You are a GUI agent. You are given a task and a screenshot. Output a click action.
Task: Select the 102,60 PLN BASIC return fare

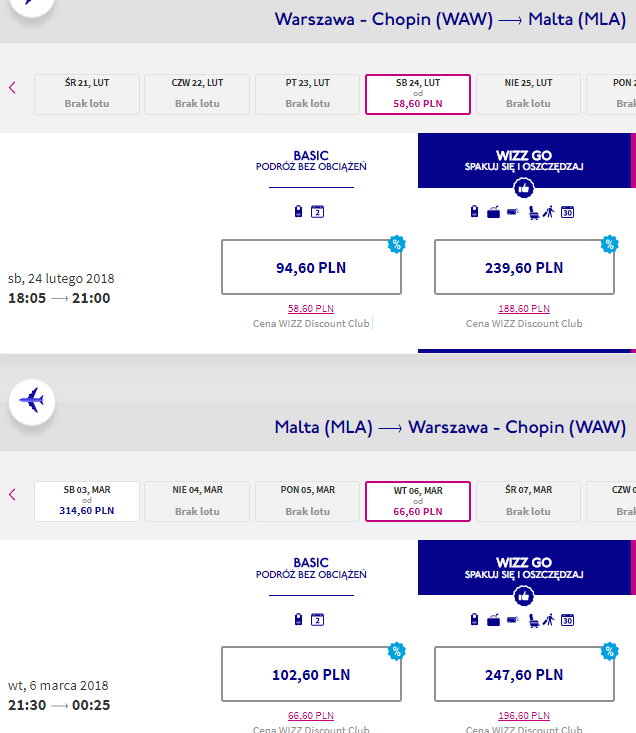[311, 675]
